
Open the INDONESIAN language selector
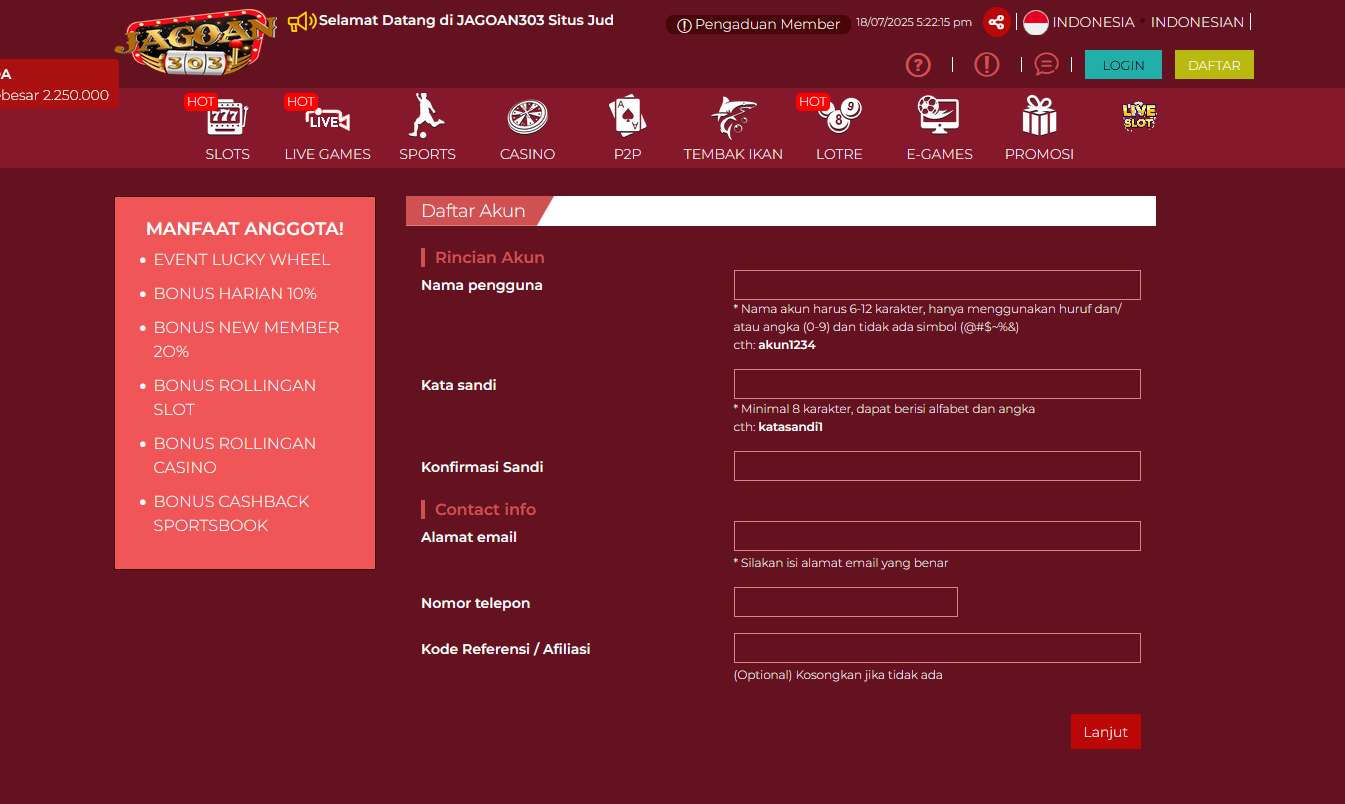(1197, 22)
